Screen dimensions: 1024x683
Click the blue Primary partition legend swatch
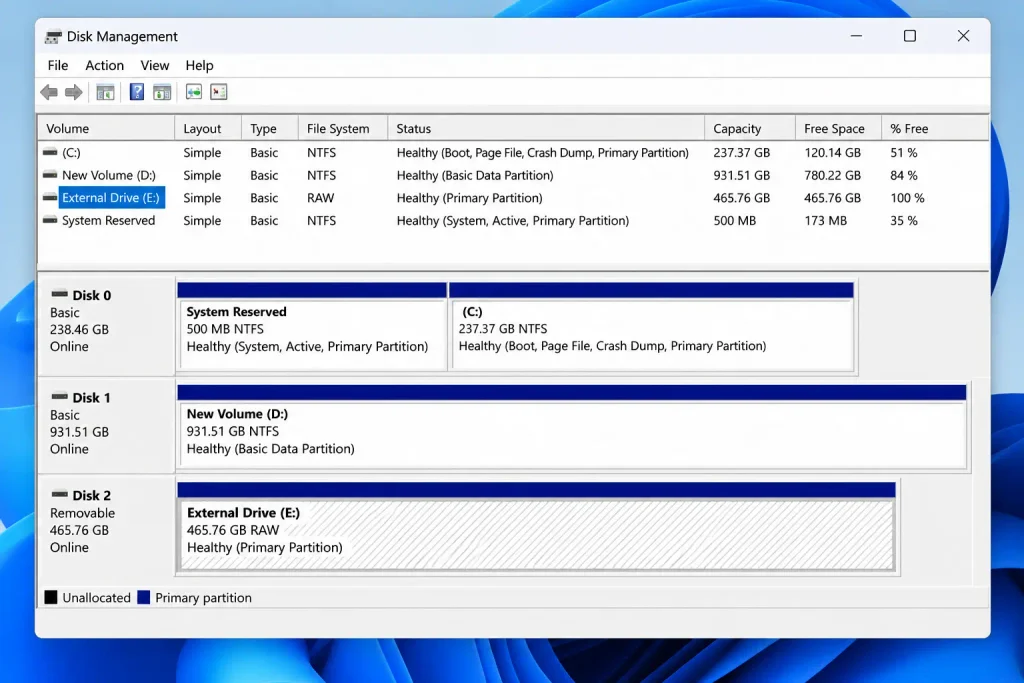click(x=144, y=597)
